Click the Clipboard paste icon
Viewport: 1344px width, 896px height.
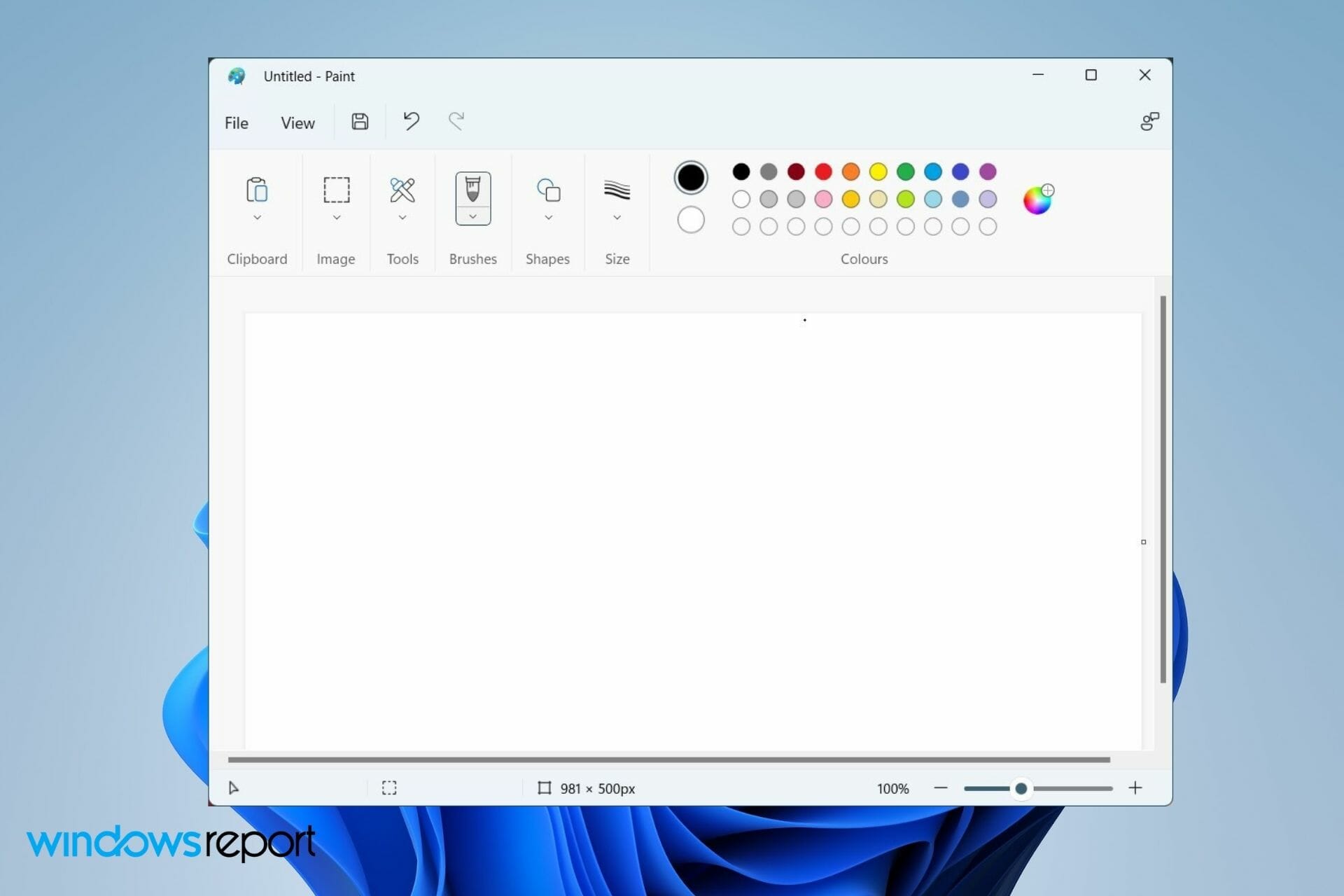click(x=257, y=190)
